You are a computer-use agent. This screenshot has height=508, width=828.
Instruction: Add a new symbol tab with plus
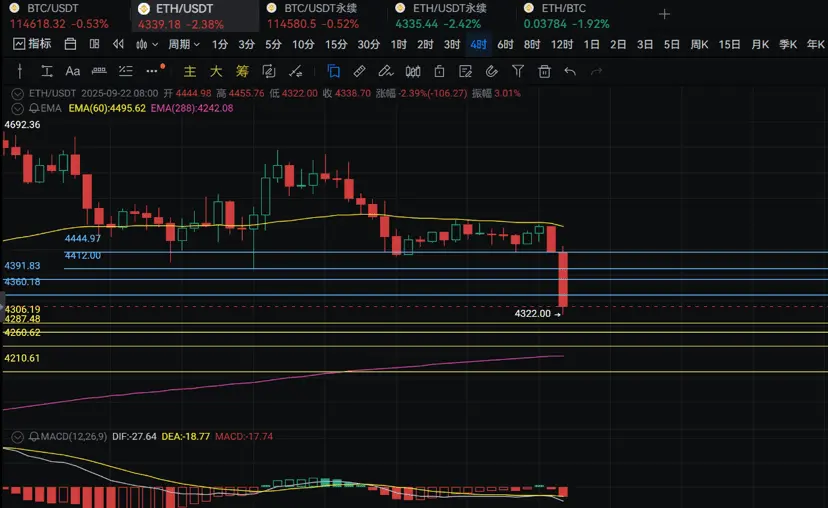point(664,14)
